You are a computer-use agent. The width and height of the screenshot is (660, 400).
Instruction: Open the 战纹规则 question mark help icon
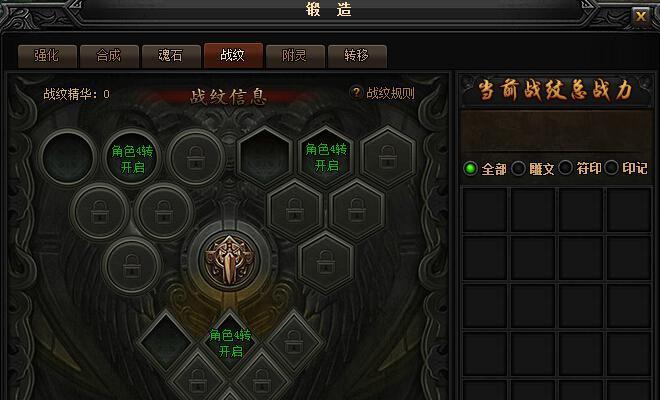pos(356,92)
